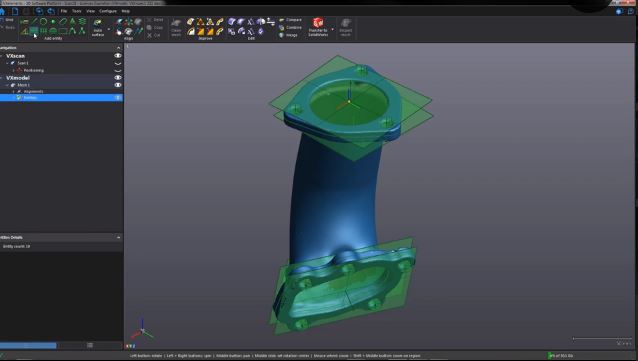Toggle visibility of the Mesh 1 item
Image resolution: width=638 pixels, height=361 pixels.
click(x=118, y=85)
